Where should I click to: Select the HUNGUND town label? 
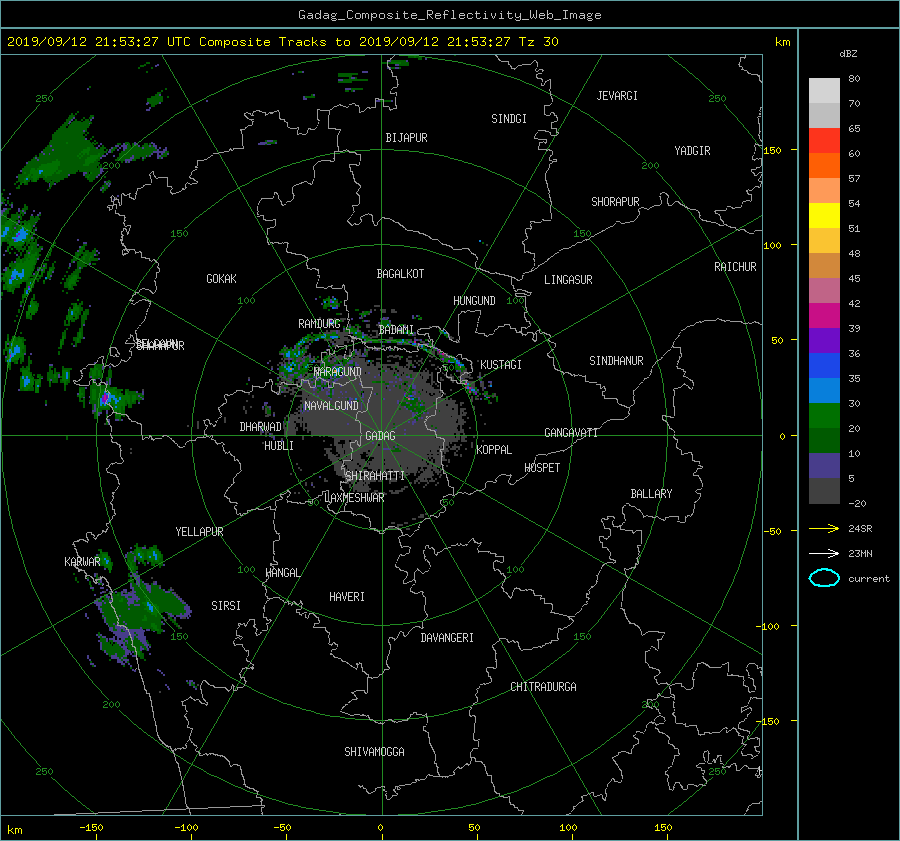(474, 301)
